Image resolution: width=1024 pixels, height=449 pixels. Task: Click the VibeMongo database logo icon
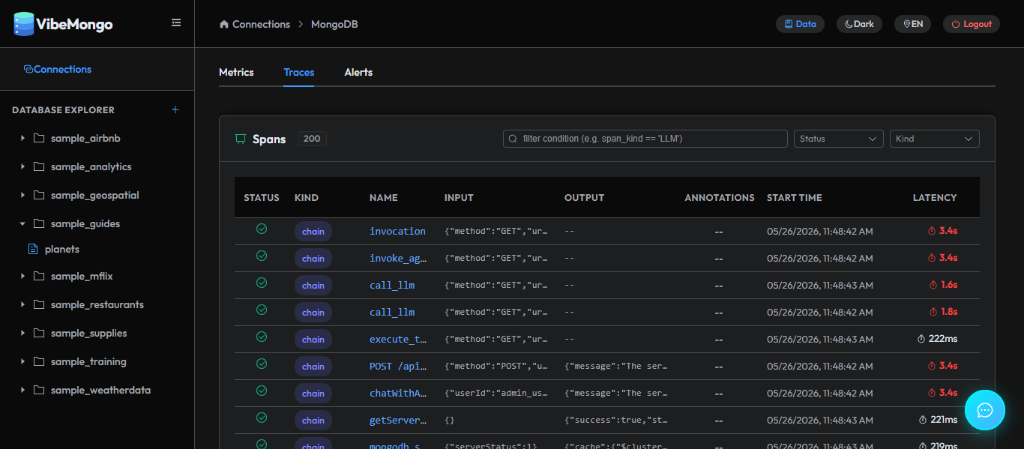pos(24,23)
